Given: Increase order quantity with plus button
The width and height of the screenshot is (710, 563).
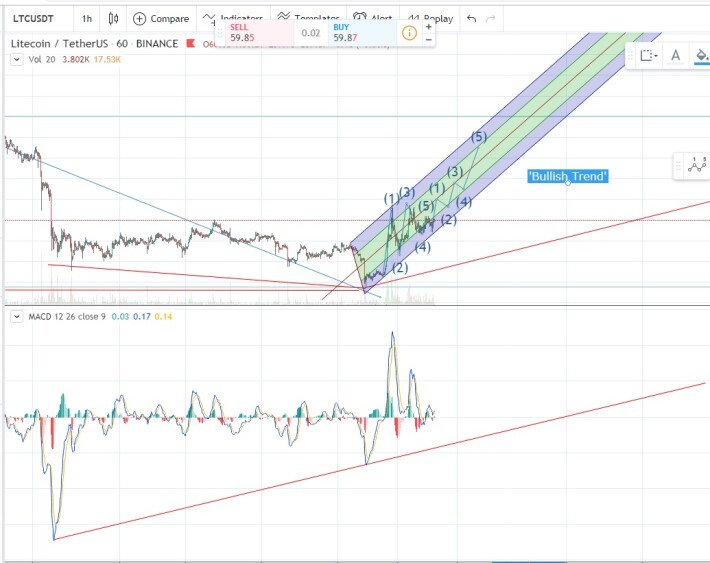Looking at the screenshot, I should [428, 27].
